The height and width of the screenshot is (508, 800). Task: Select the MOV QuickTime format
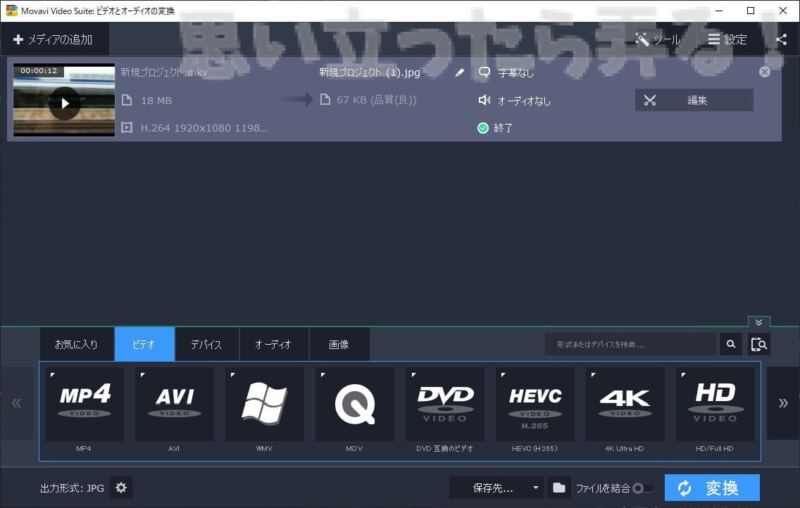[355, 404]
